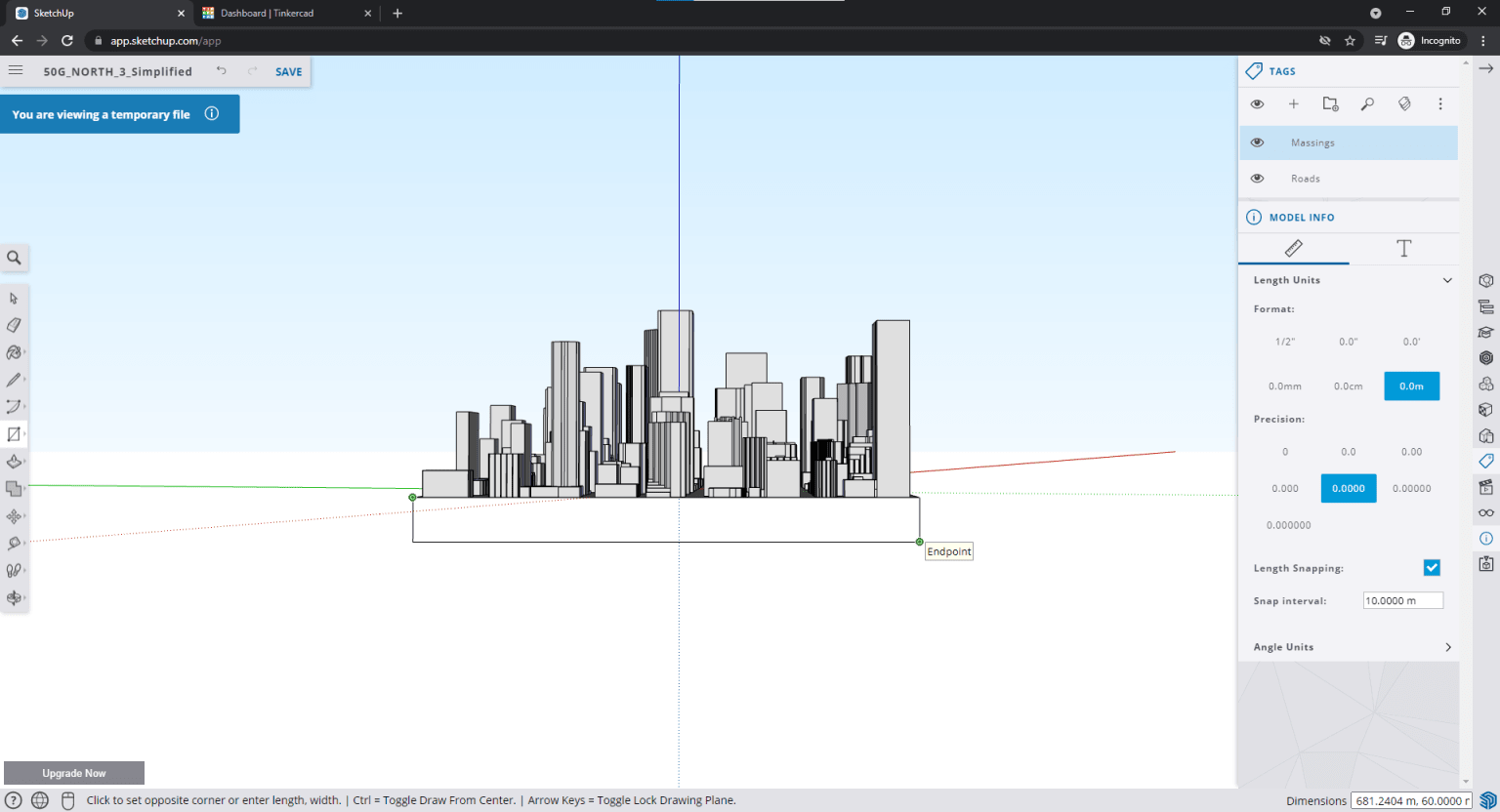Select the Tape Measure tool
Viewport: 1500px width, 812px height.
click(x=14, y=544)
